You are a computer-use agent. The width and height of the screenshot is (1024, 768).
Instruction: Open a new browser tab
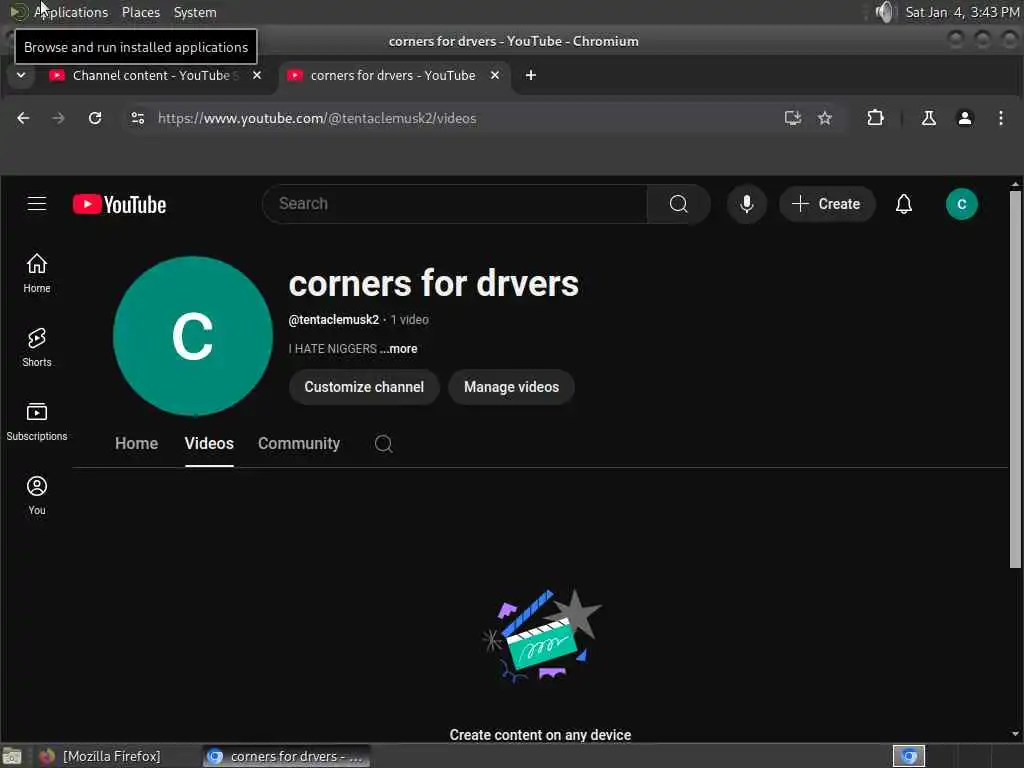[530, 75]
